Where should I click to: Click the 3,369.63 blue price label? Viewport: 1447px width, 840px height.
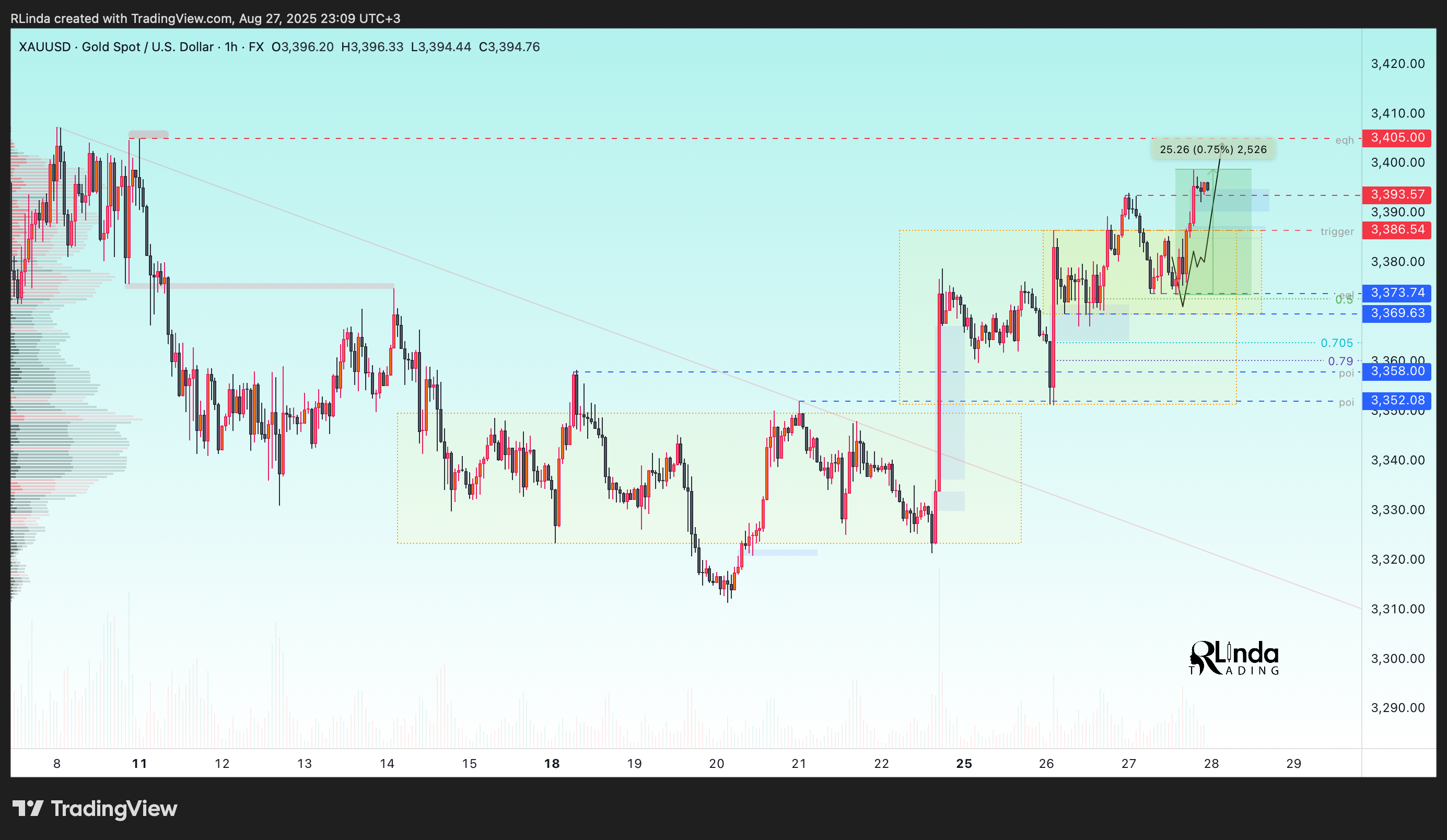pyautogui.click(x=1396, y=313)
